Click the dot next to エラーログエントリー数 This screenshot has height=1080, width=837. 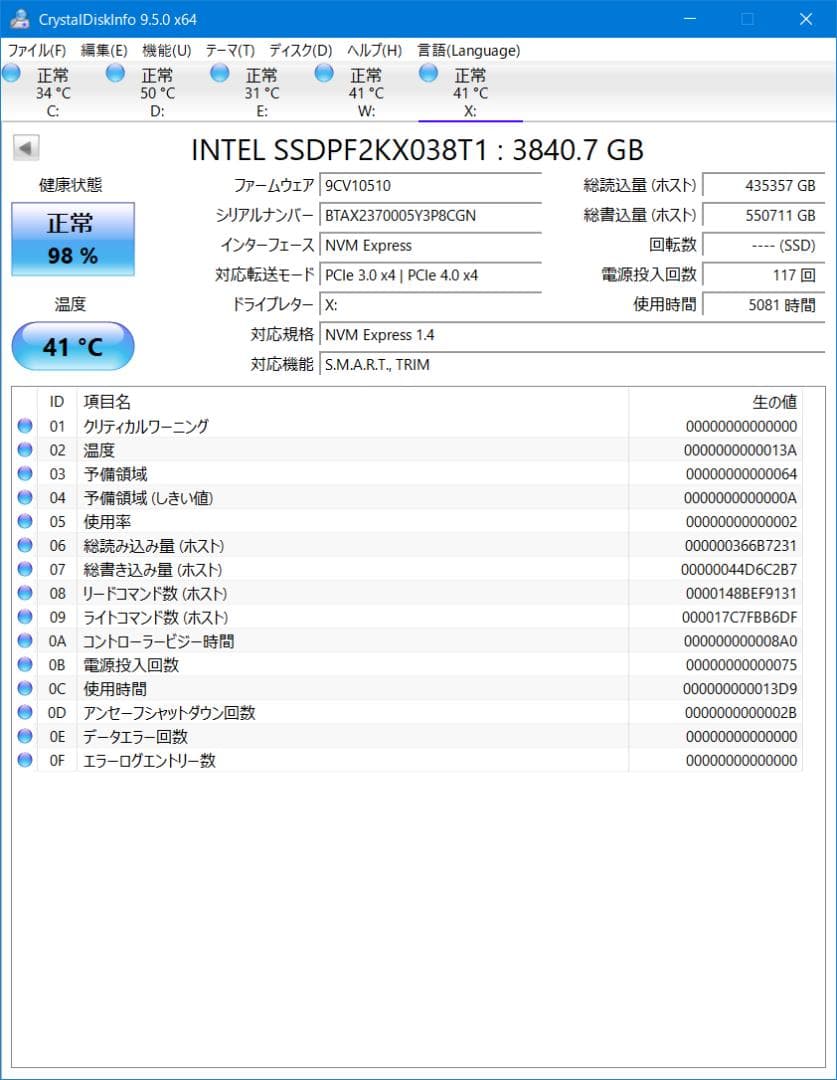(25, 760)
